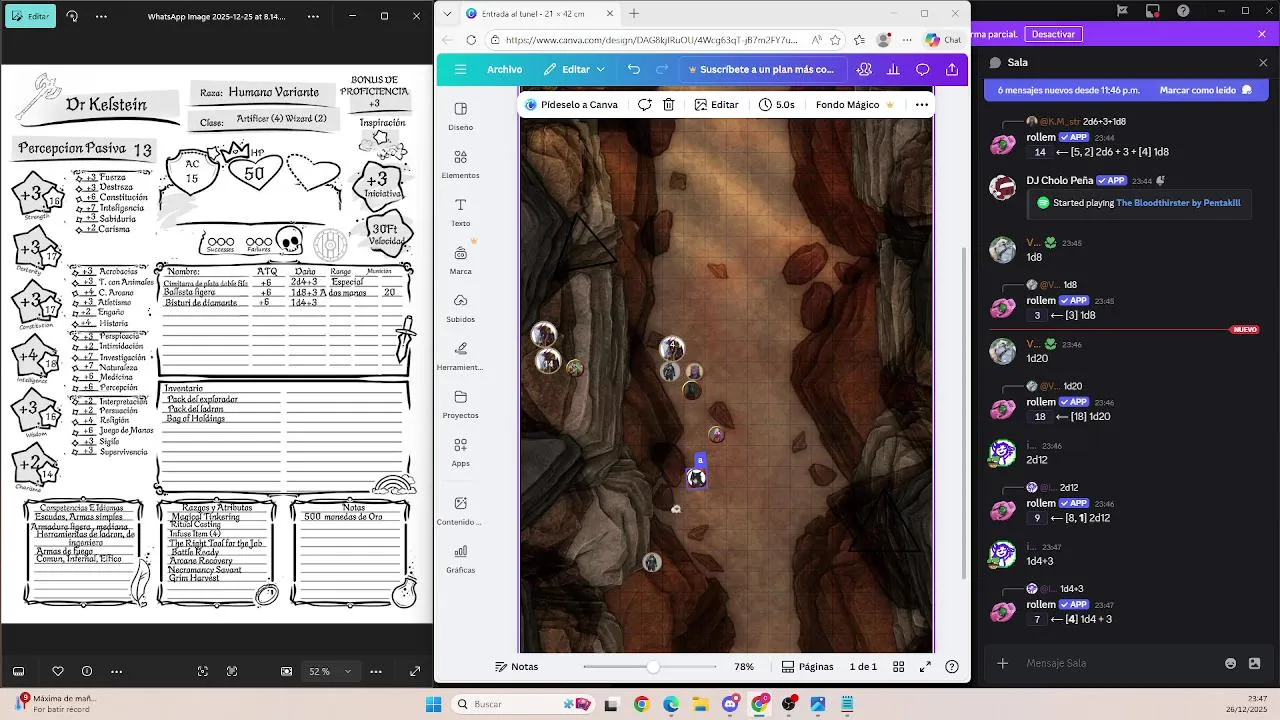1280x720 pixels.
Task: Click Edge address bar URL
Action: click(651, 40)
